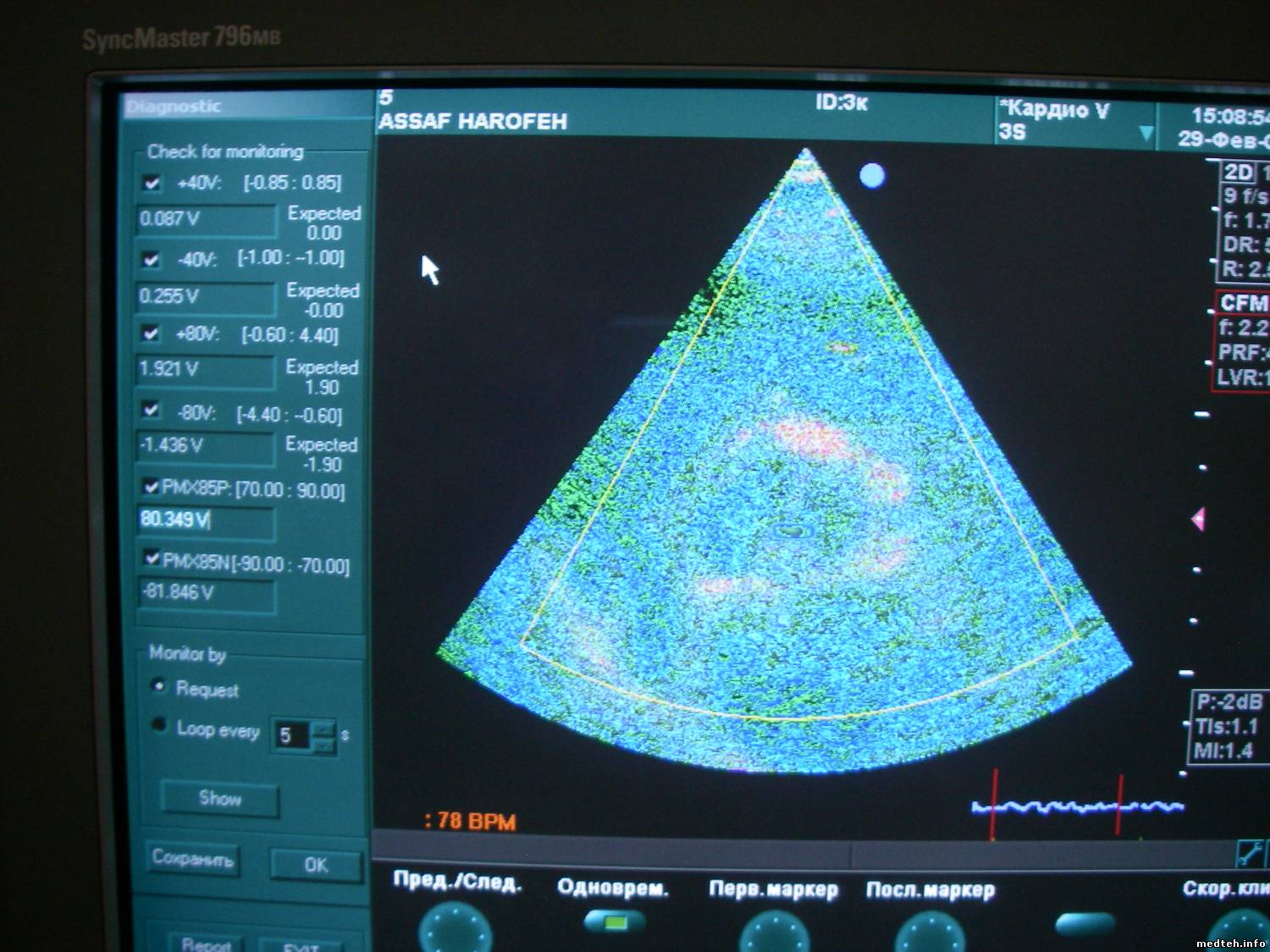Toggle the -80V monitoring checkbox
This screenshot has height=952, width=1270.
pos(151,410)
